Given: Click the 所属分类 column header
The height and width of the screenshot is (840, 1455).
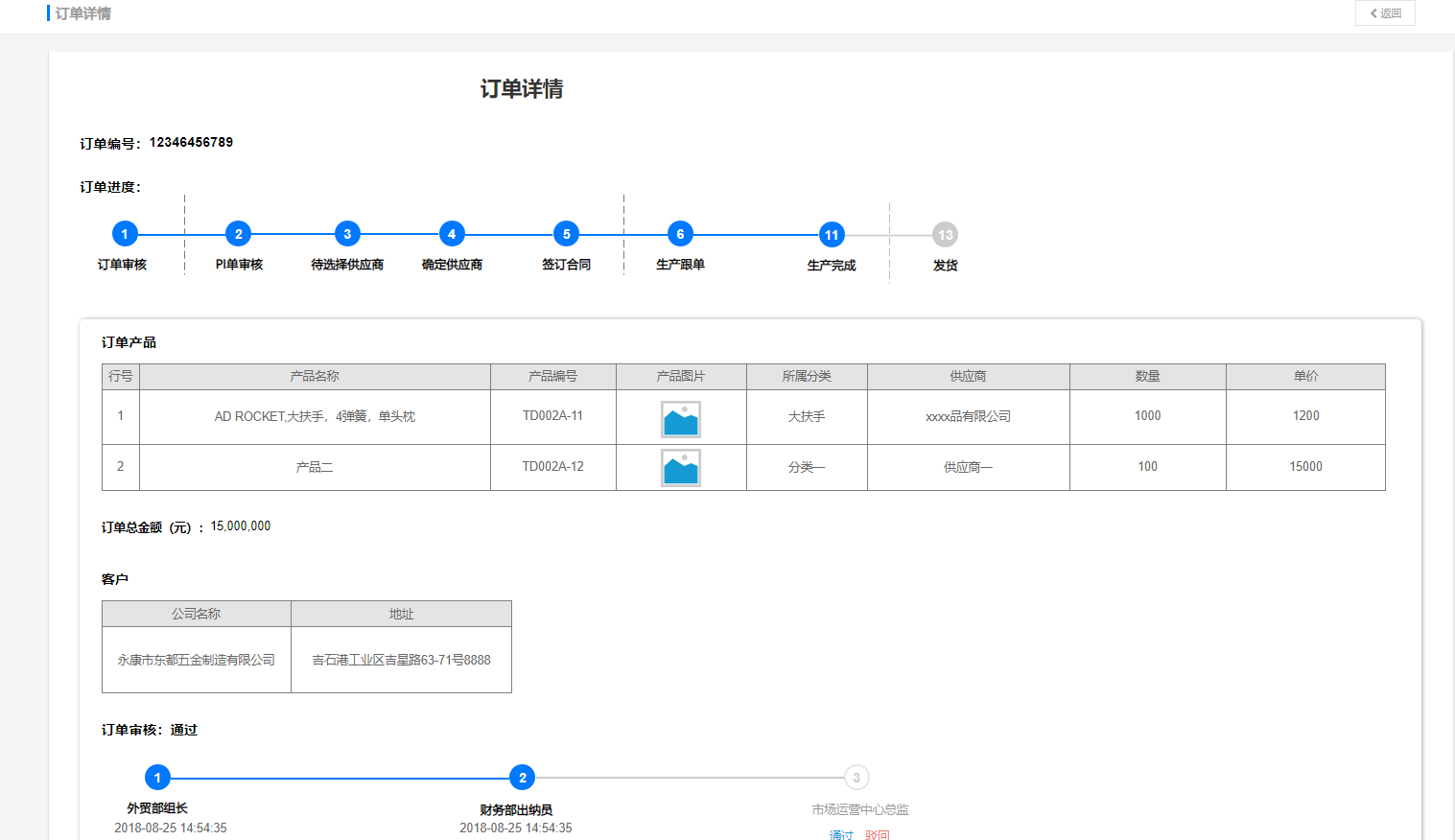Looking at the screenshot, I should (x=807, y=377).
